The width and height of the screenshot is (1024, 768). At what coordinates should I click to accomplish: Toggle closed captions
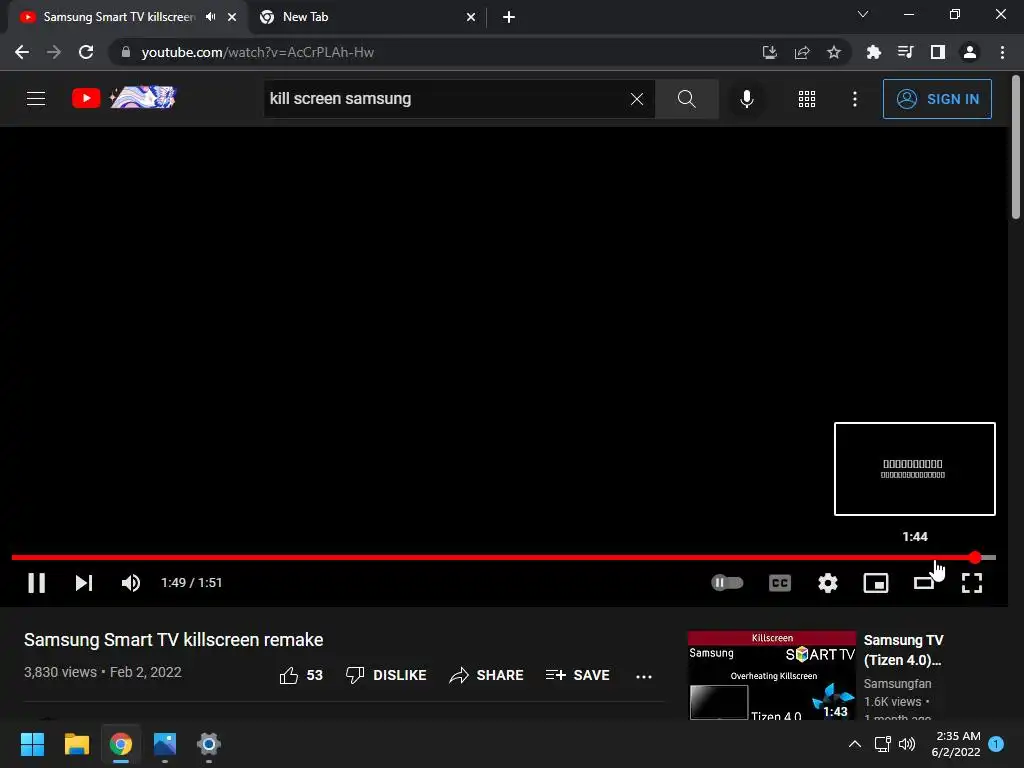coord(780,583)
